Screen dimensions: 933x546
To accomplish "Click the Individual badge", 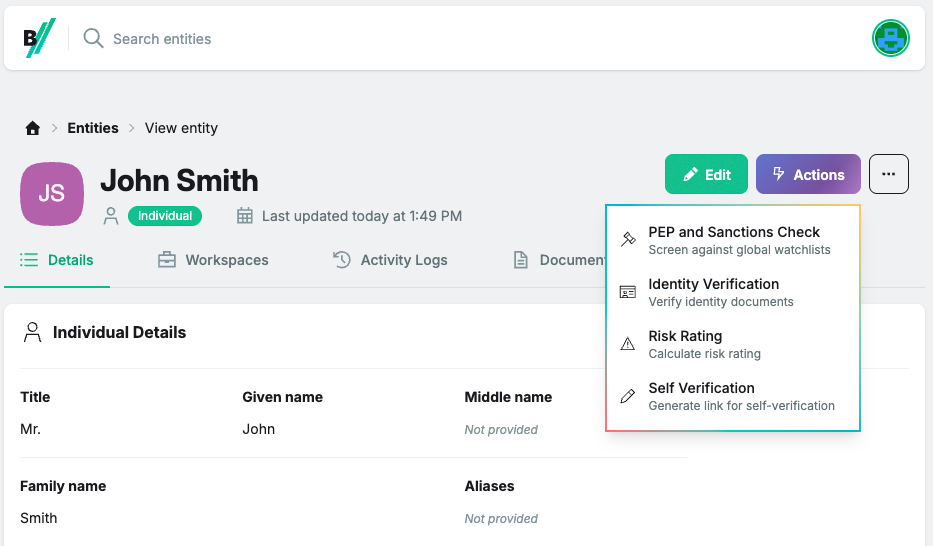I will 165,216.
